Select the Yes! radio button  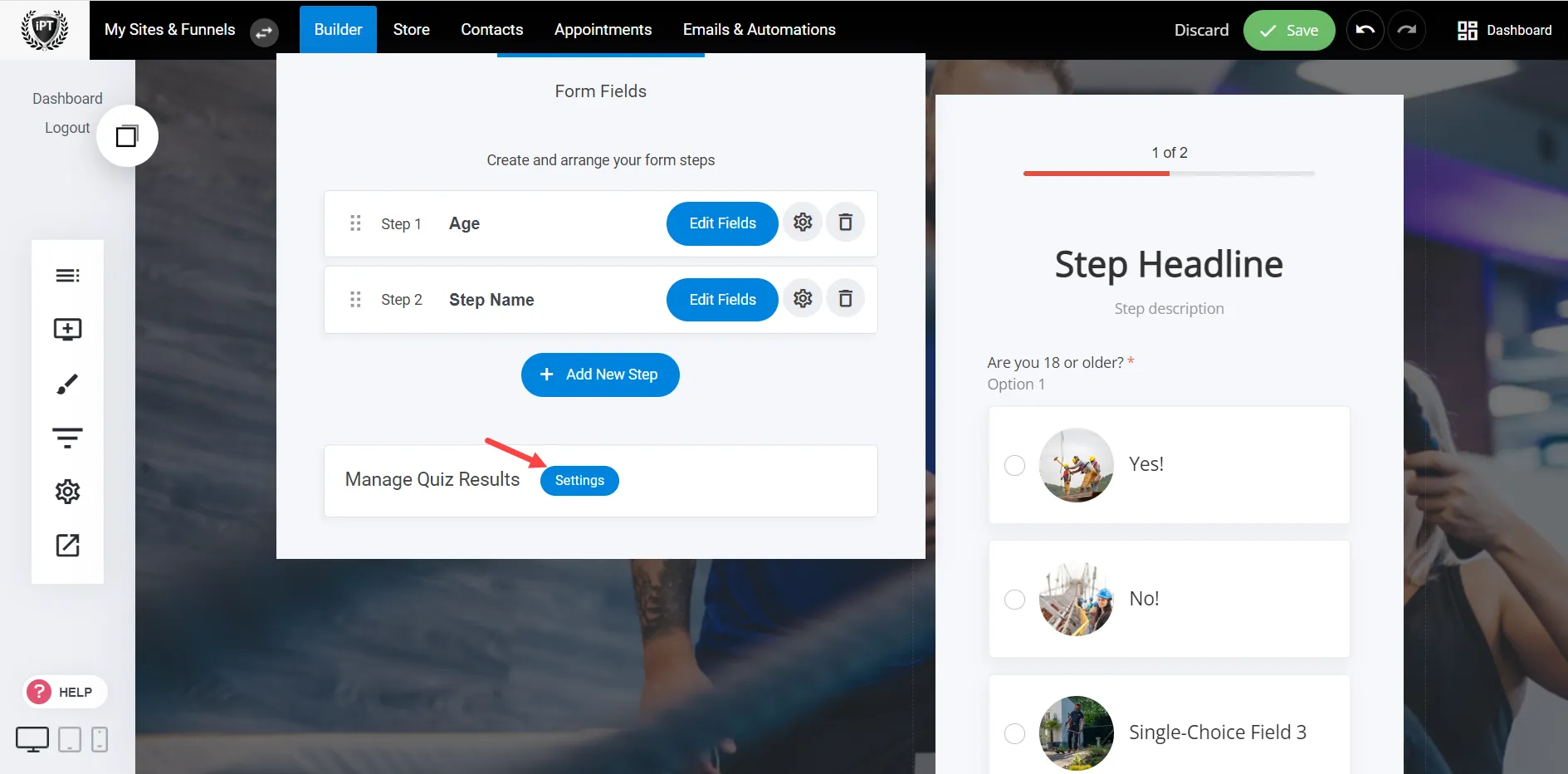coord(1014,466)
